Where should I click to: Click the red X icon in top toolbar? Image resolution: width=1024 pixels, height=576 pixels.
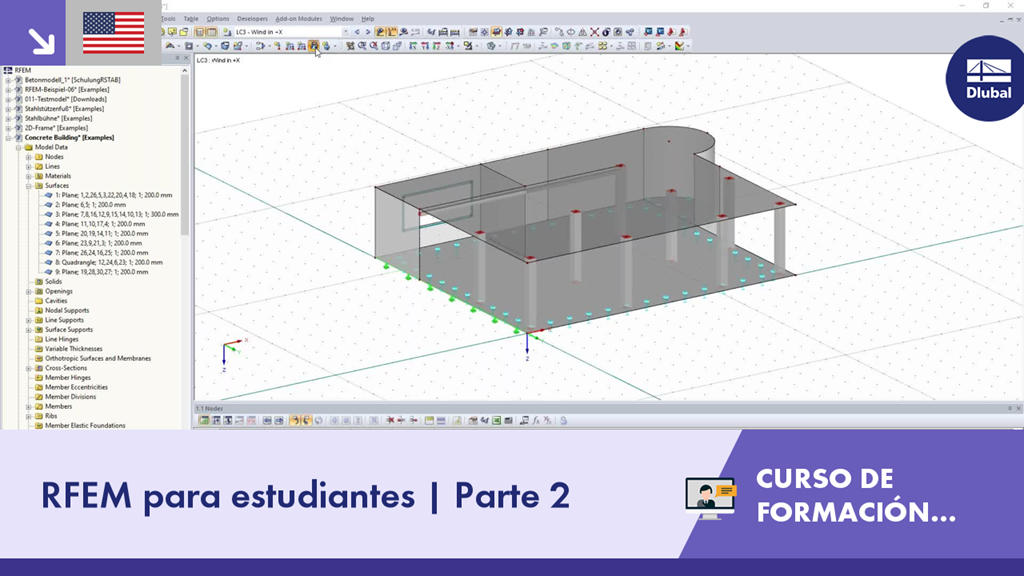pyautogui.click(x=594, y=32)
